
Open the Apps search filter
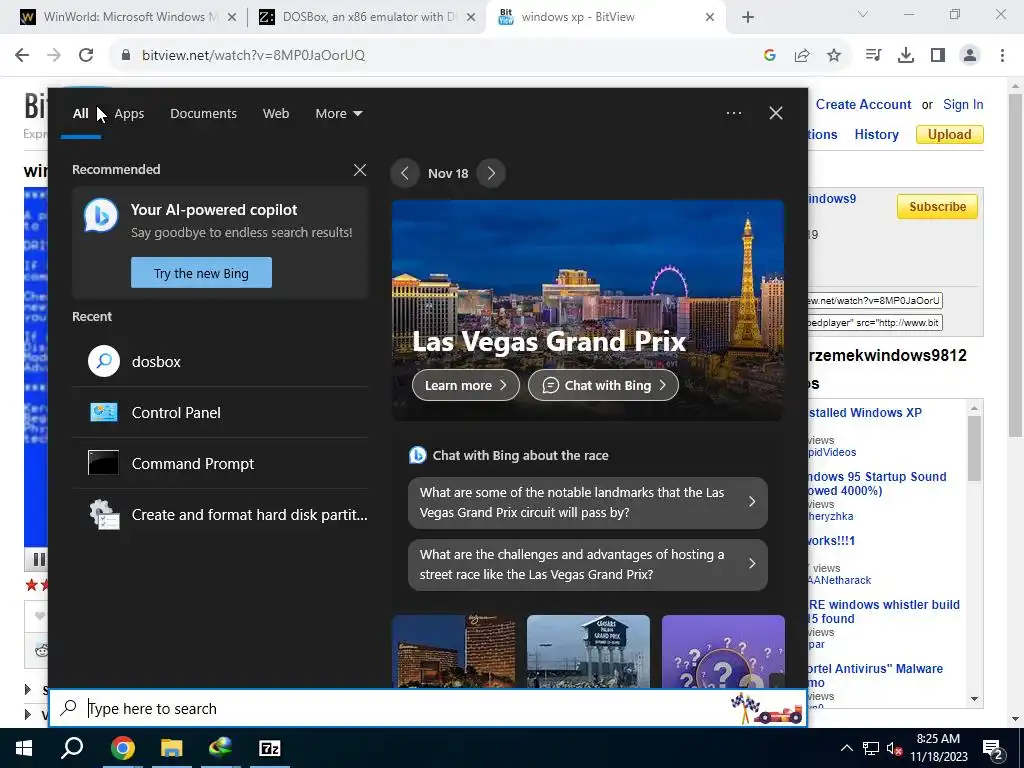click(129, 114)
